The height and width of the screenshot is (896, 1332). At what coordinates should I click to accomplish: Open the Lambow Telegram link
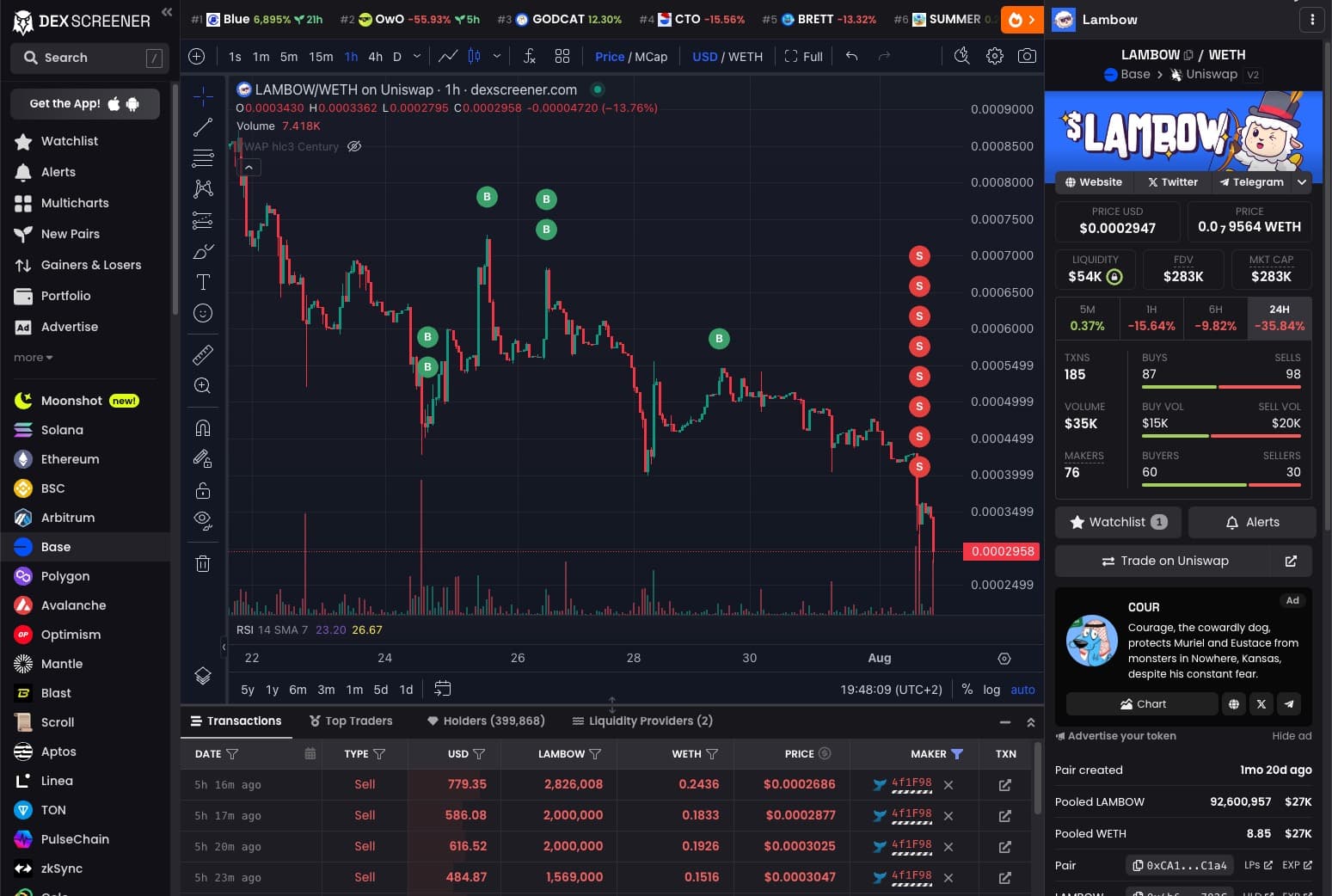point(1252,182)
